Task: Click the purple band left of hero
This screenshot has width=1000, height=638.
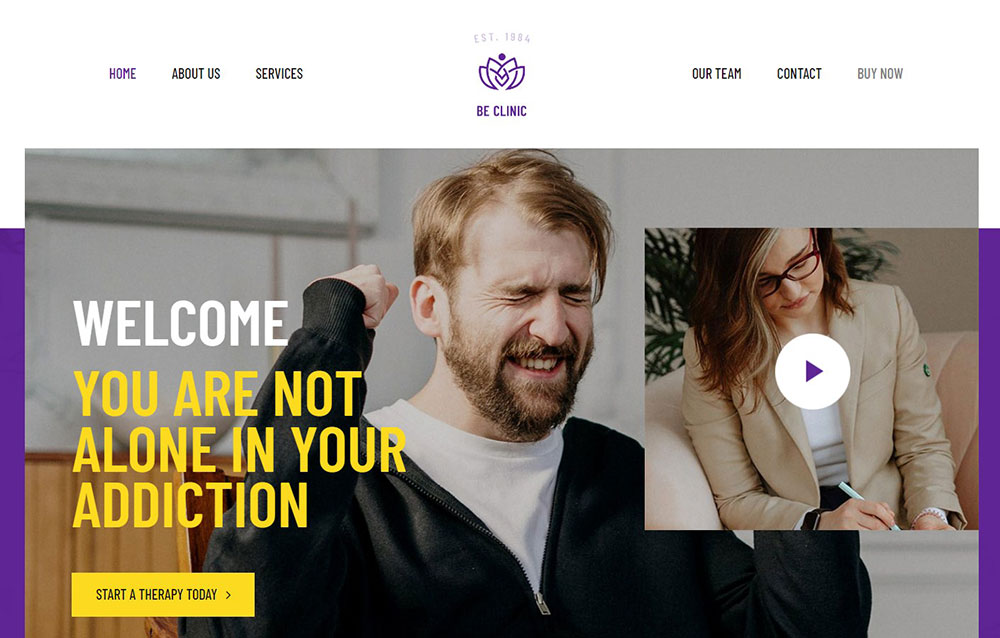Action: (x=12, y=433)
